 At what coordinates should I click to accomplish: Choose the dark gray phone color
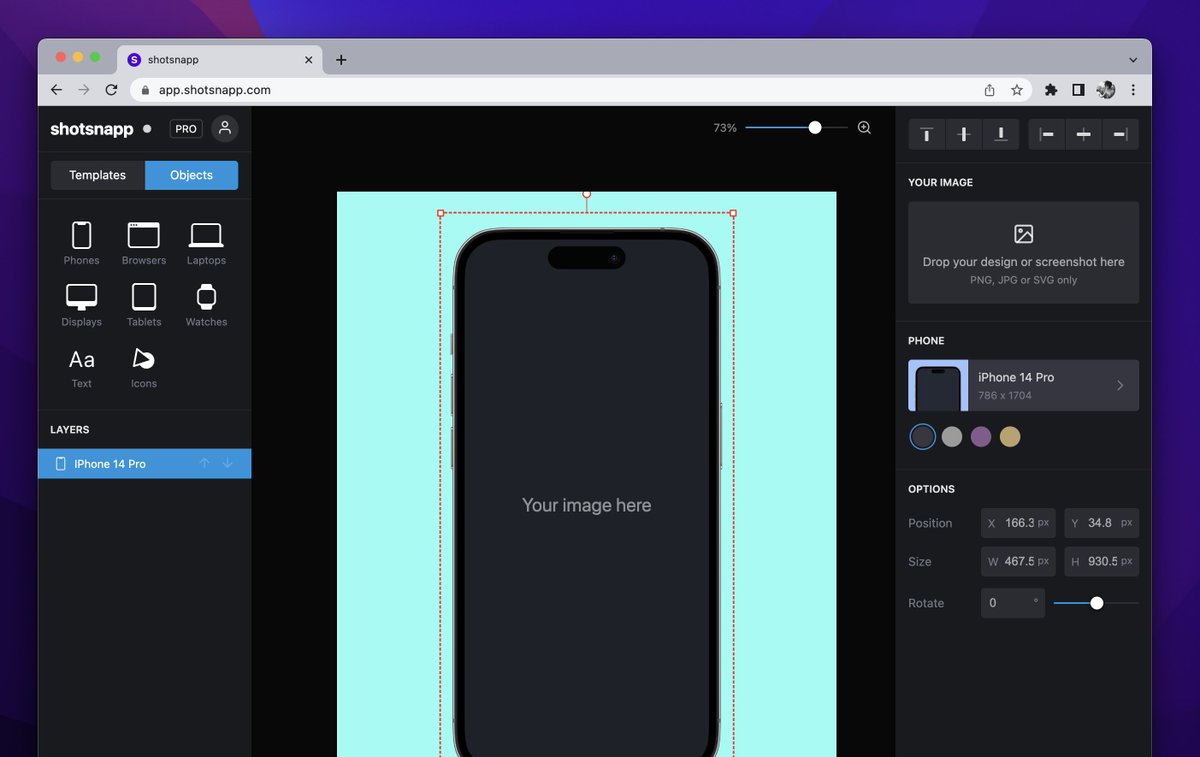[922, 437]
